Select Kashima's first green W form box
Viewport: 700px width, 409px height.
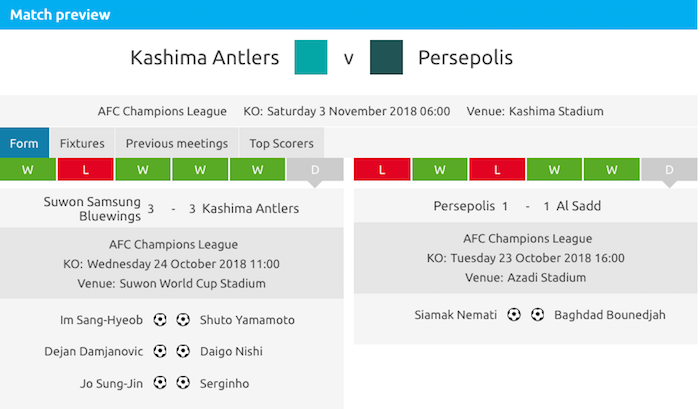28,170
